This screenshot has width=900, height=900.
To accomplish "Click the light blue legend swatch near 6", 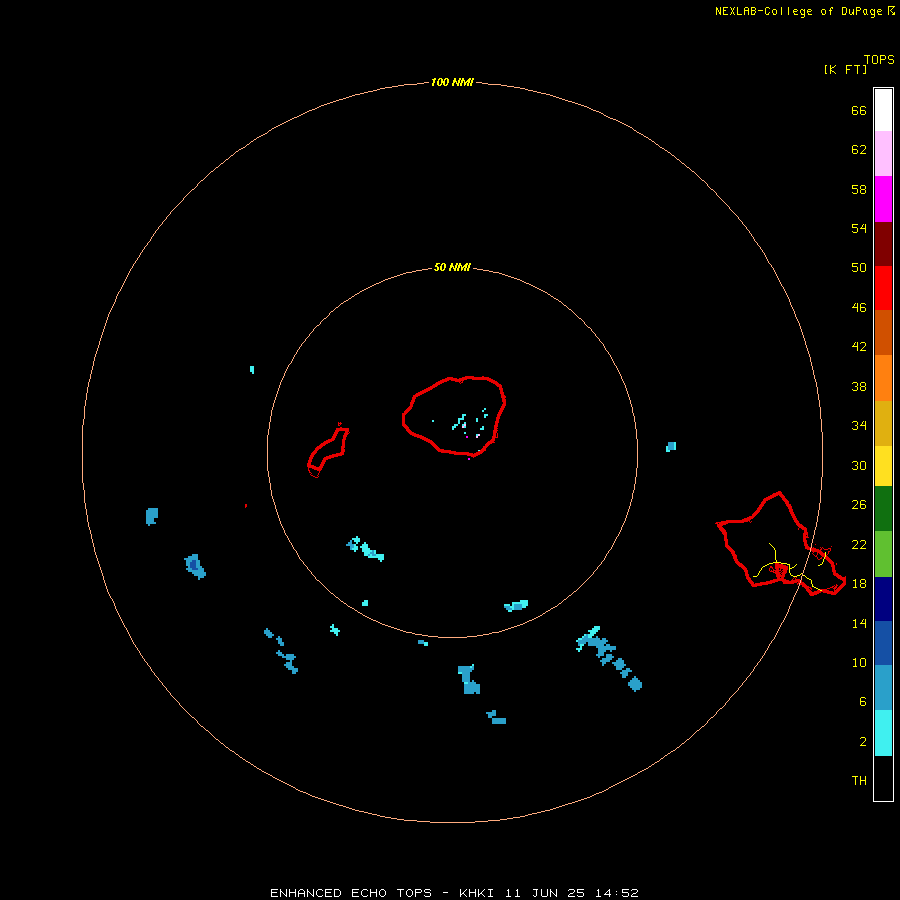I will (883, 688).
